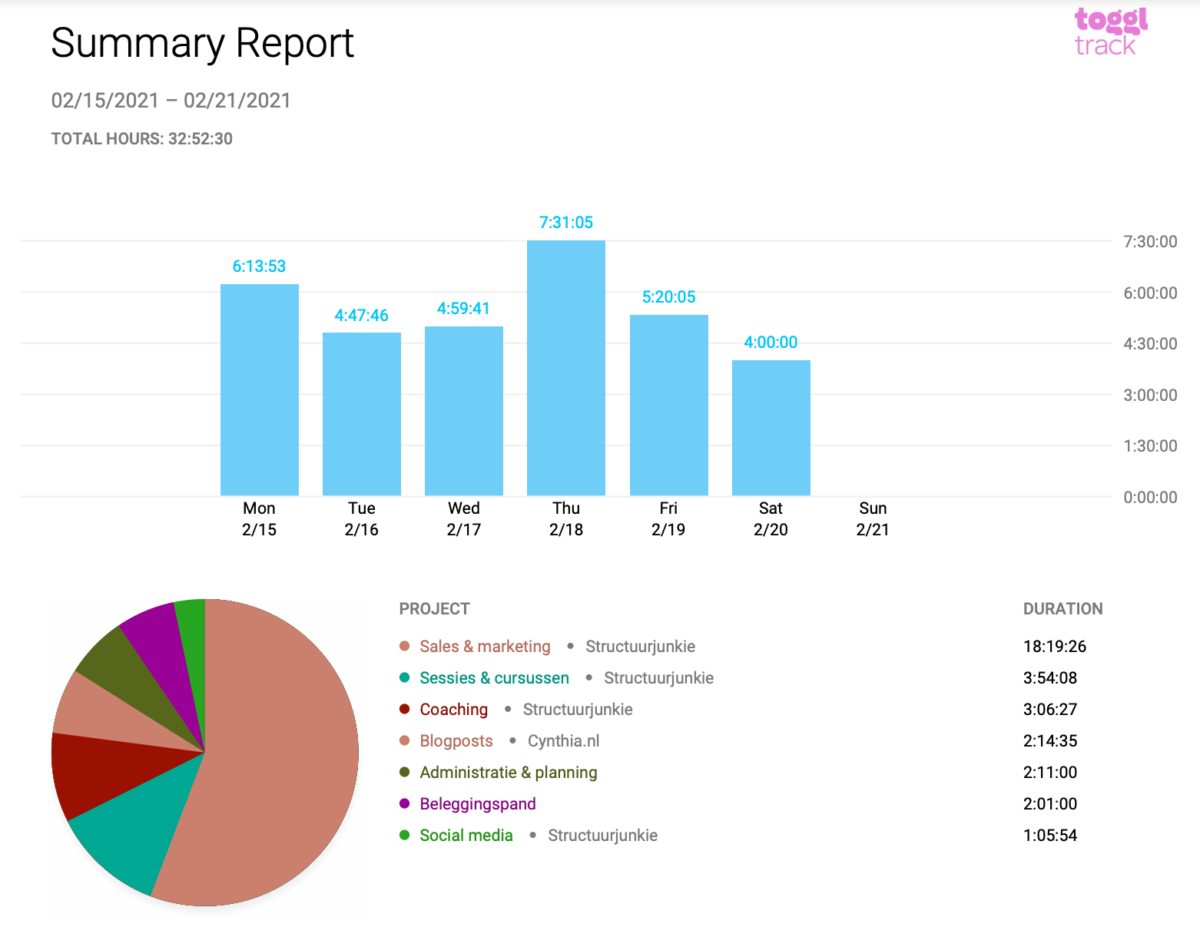This screenshot has height=937, width=1200.
Task: Open the Sessies & cursussen project
Action: click(494, 678)
